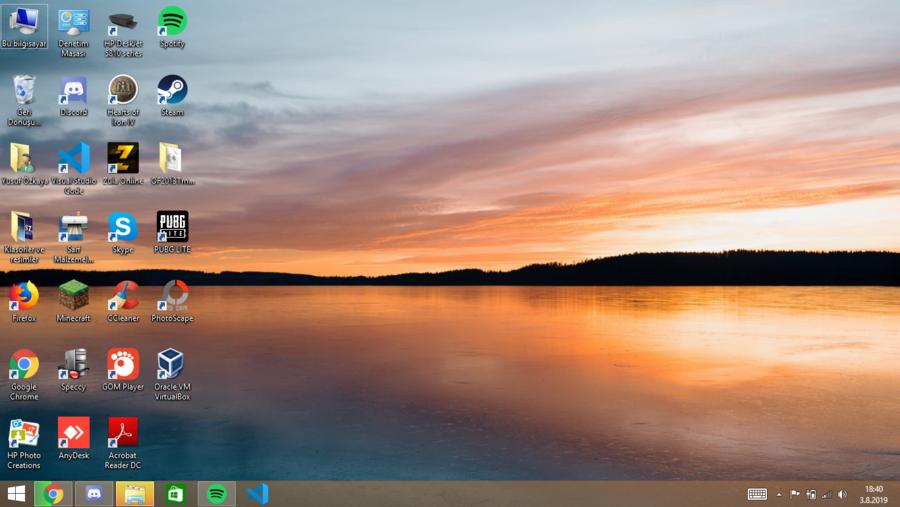Open the clock showing 18:40

coord(873,494)
